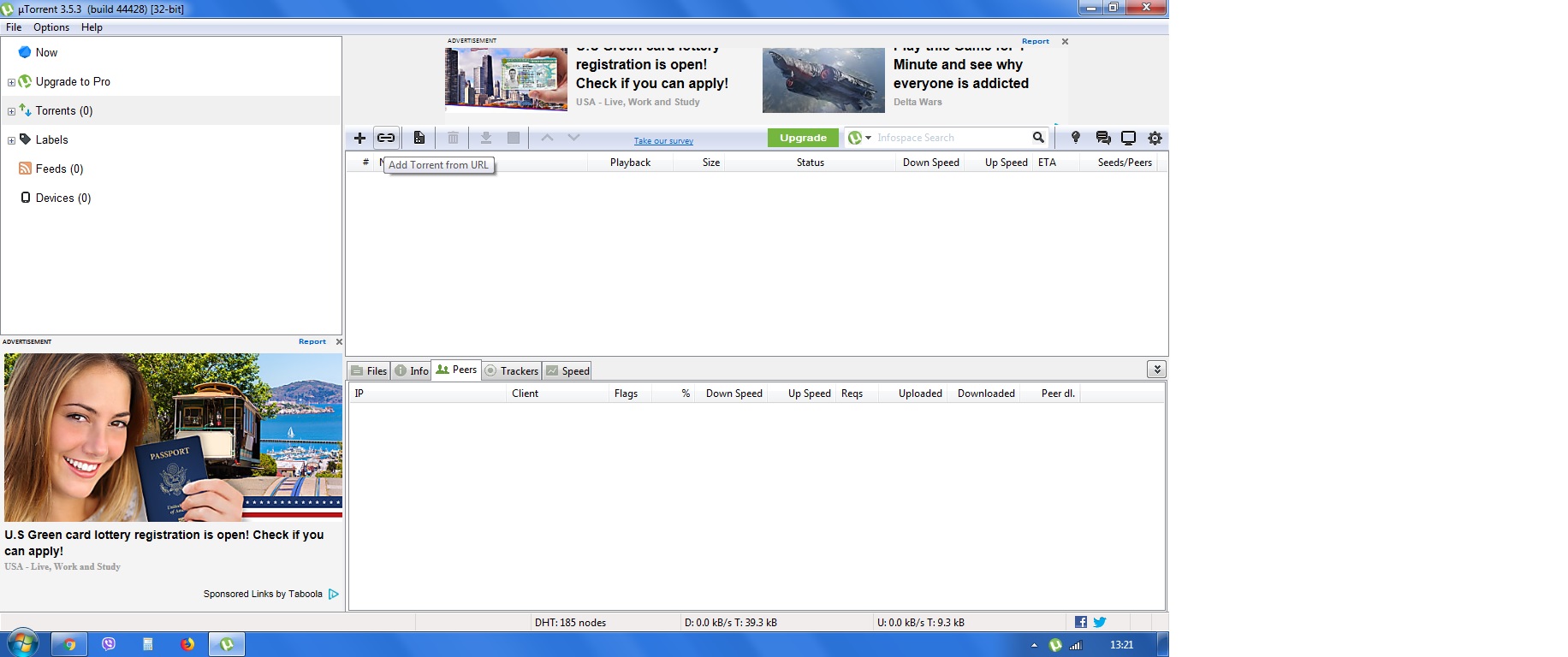
Task: Click Report link on sidebar advertisement
Action: [x=312, y=341]
